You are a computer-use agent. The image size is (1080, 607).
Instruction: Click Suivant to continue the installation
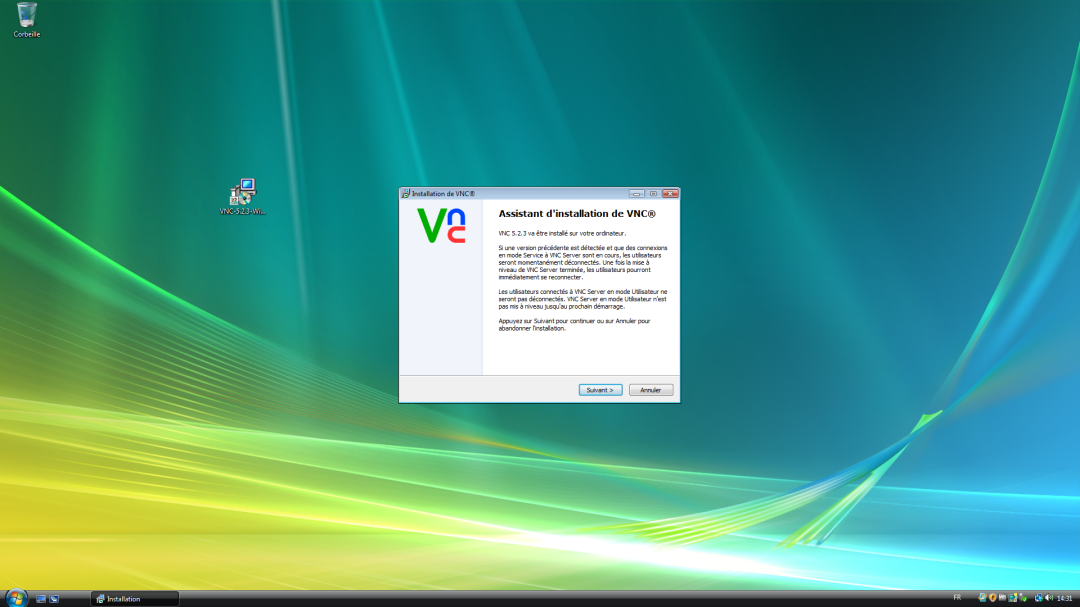(600, 389)
